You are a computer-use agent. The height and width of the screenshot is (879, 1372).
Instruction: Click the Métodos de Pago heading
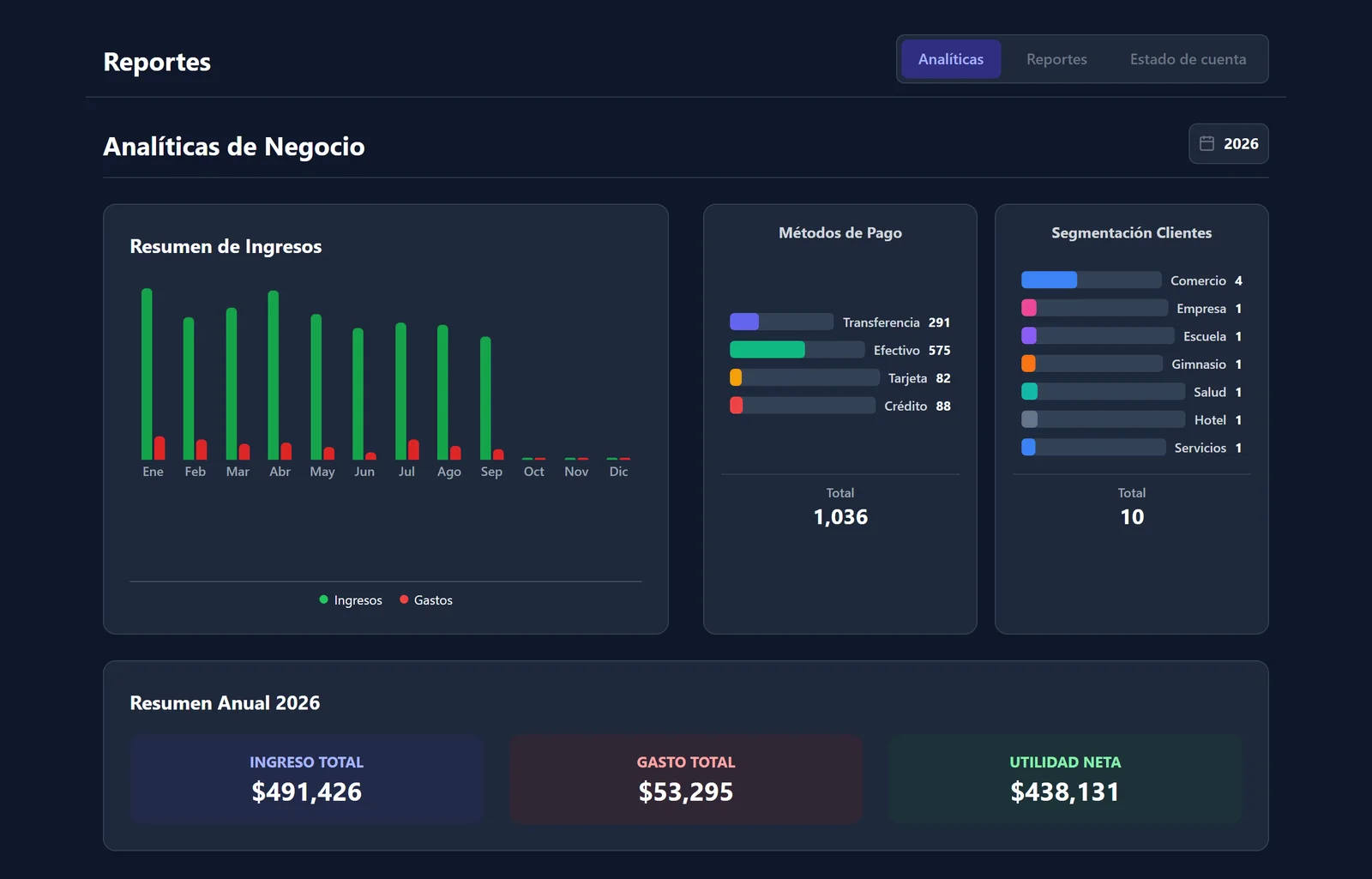[x=840, y=232]
